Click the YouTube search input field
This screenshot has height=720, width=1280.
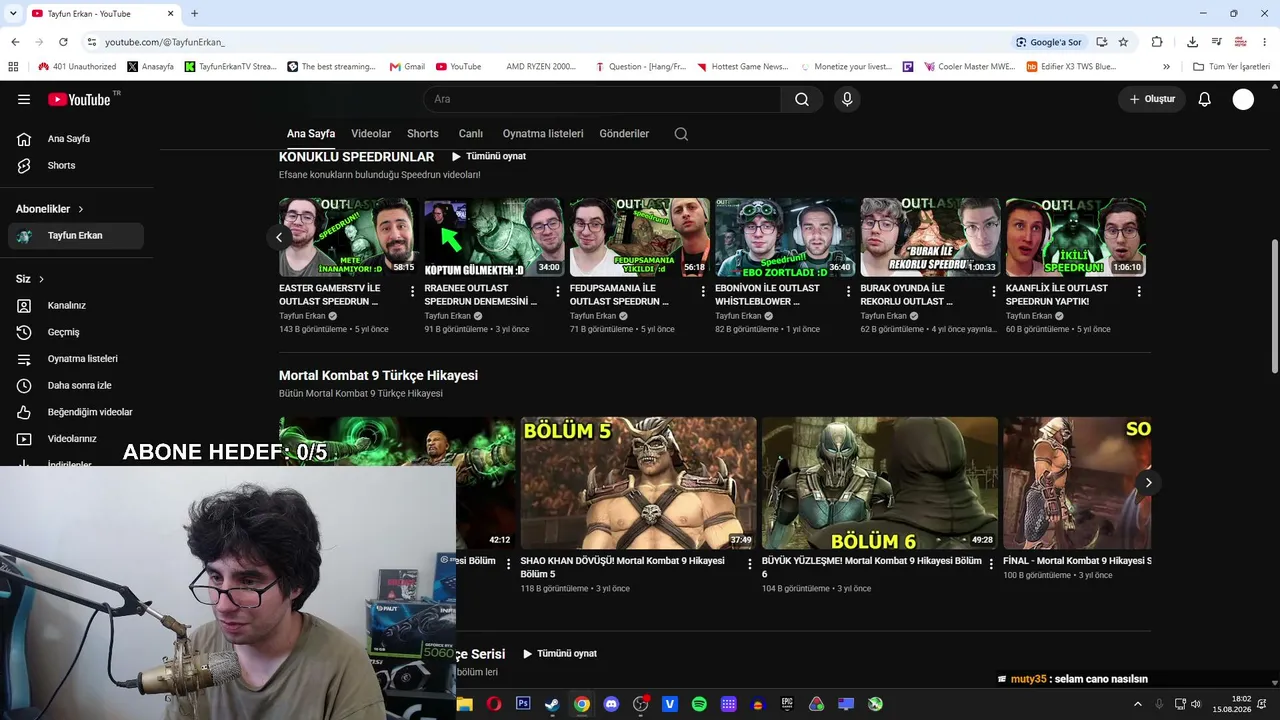(x=602, y=99)
